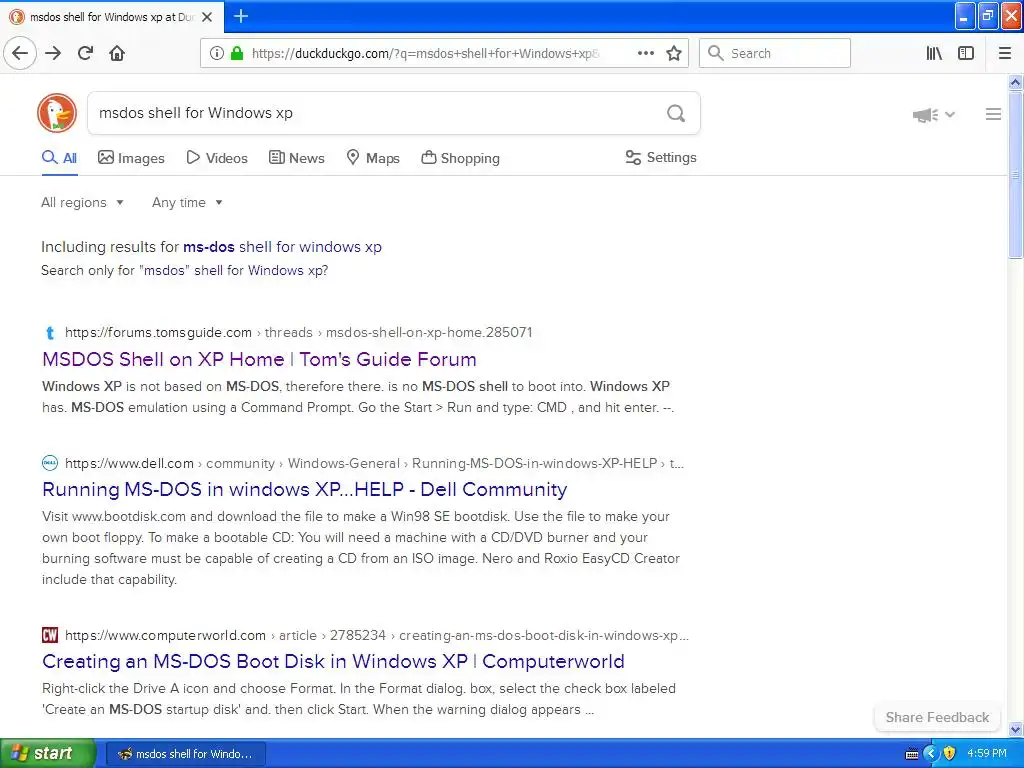Open the Firefox hamburger menu
Screen dimensions: 1024x768
pos(1004,53)
